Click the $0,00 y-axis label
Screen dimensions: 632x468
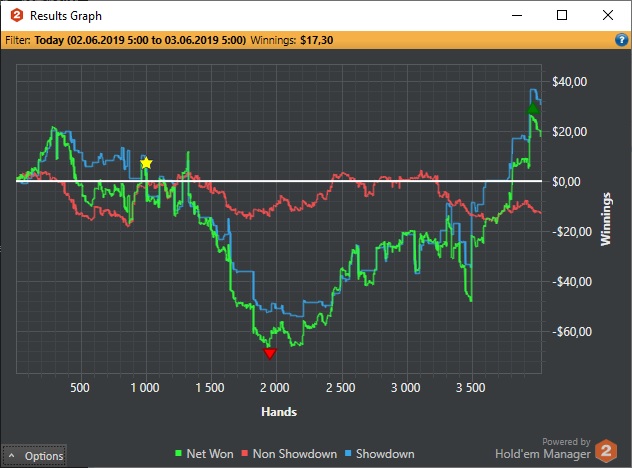[566, 182]
